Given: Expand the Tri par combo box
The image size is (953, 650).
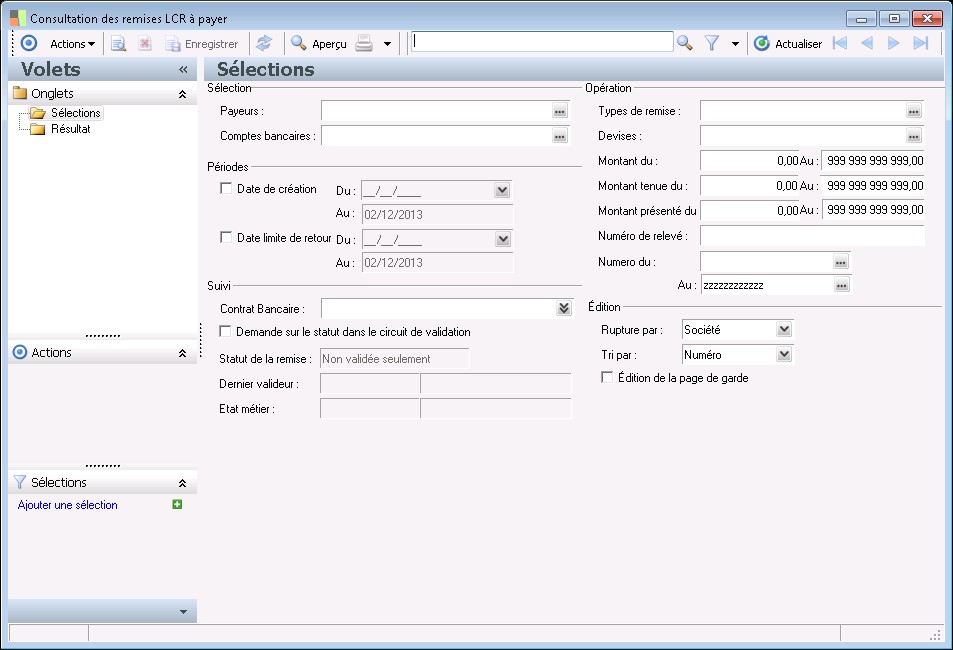Looking at the screenshot, I should tap(784, 354).
